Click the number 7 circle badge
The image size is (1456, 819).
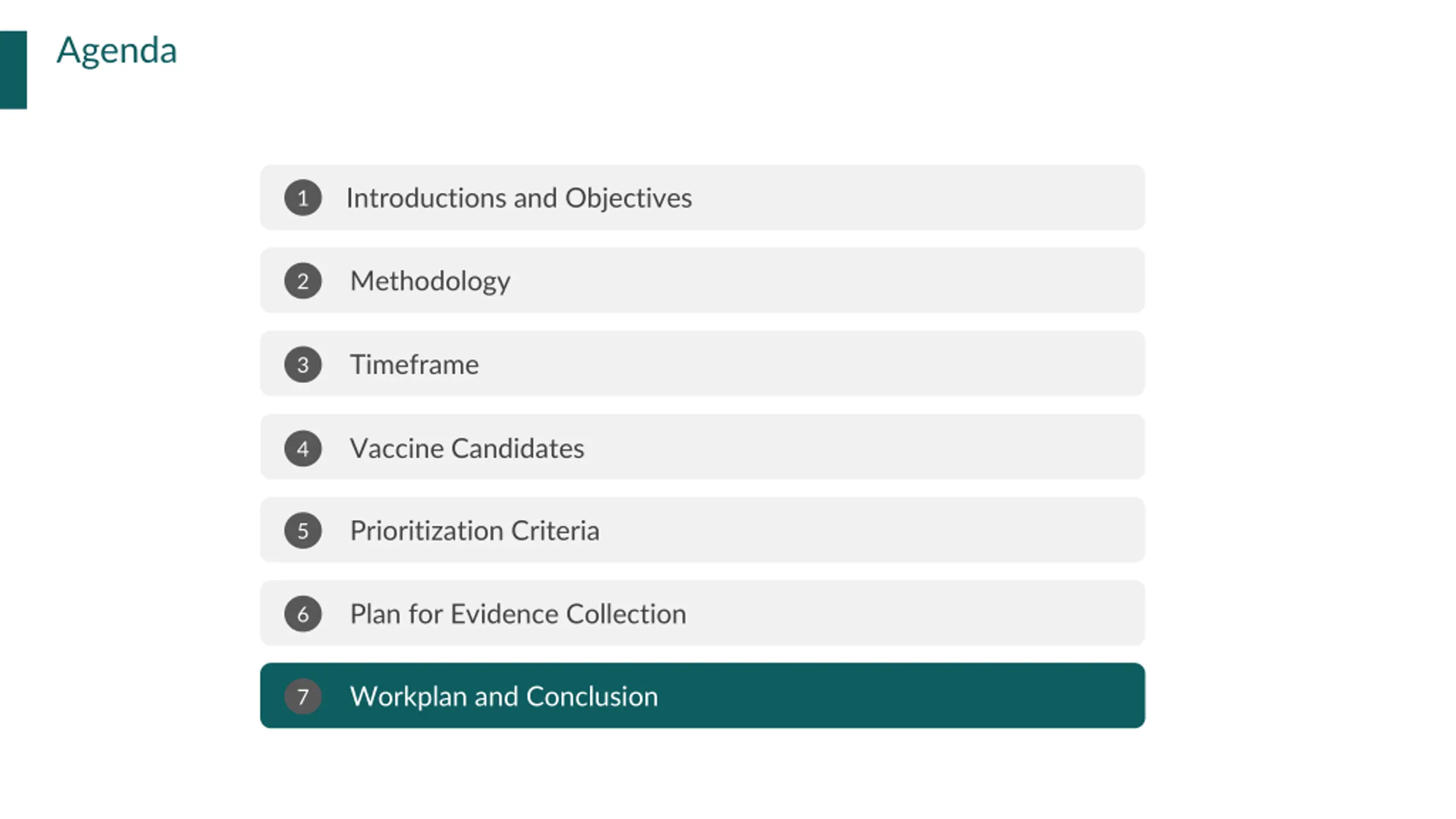click(x=303, y=697)
